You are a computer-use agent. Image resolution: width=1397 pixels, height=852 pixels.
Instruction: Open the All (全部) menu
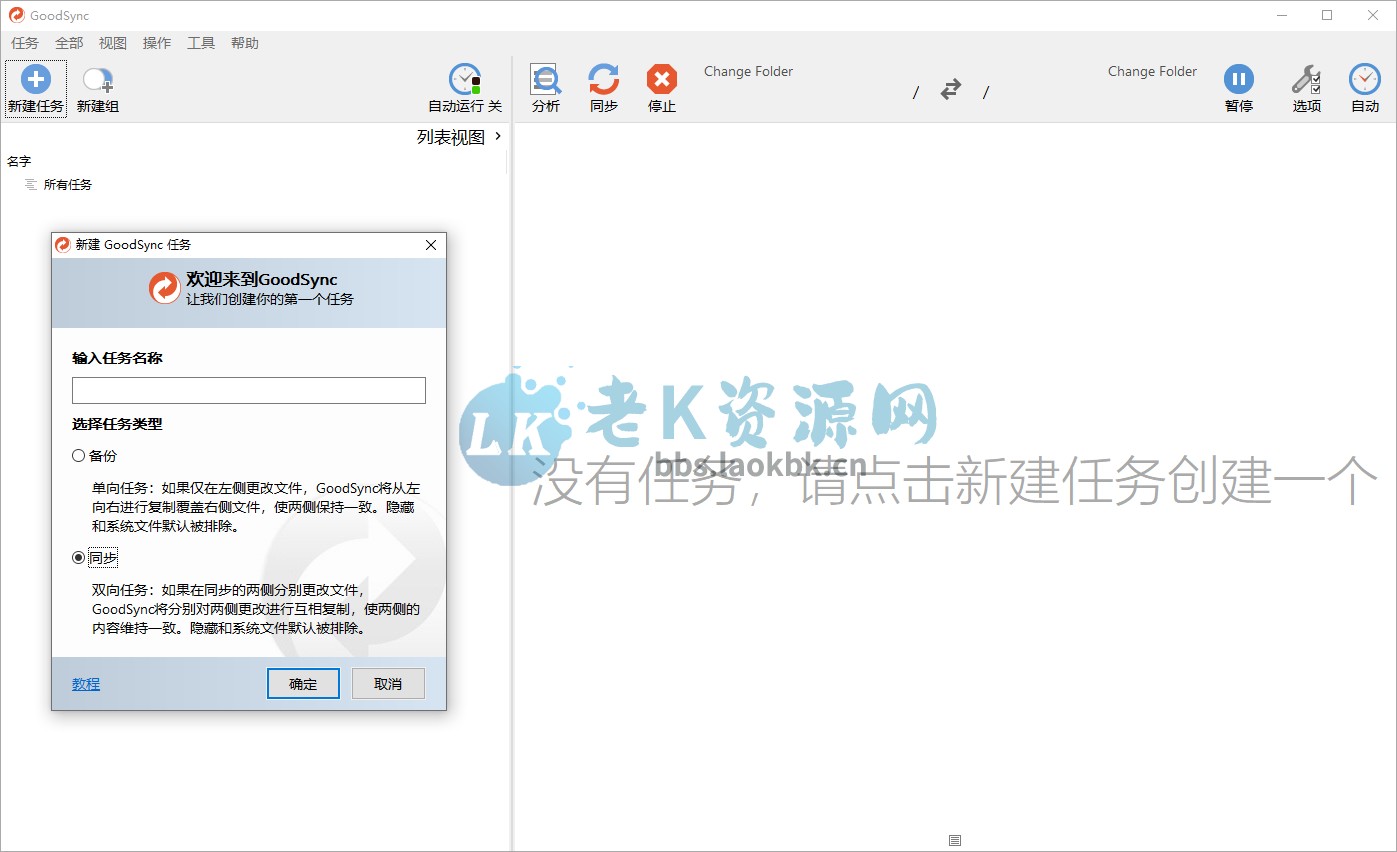pos(69,43)
